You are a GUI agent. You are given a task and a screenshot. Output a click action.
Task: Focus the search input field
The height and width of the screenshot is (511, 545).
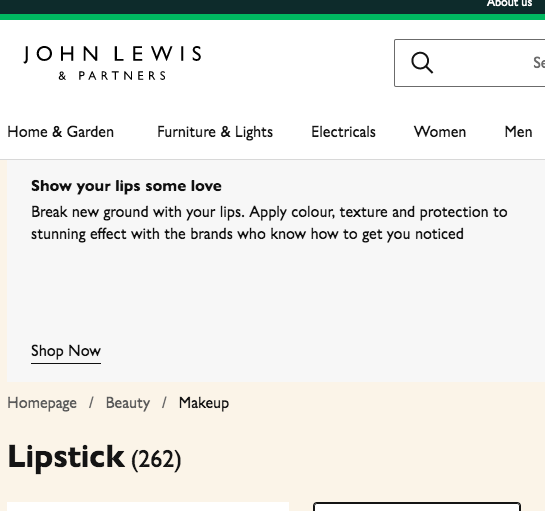[x=470, y=63]
